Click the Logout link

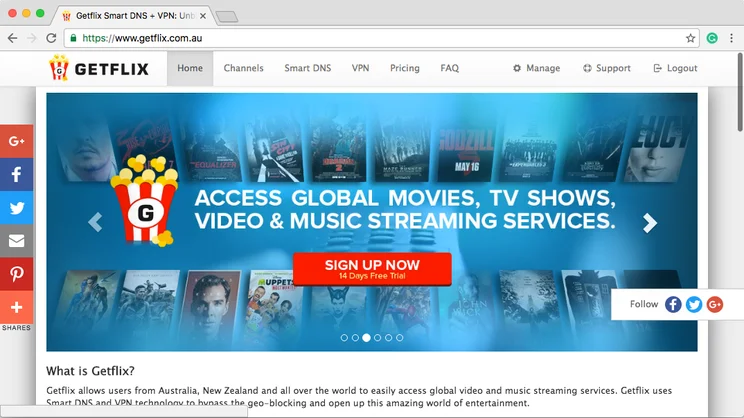coord(675,68)
